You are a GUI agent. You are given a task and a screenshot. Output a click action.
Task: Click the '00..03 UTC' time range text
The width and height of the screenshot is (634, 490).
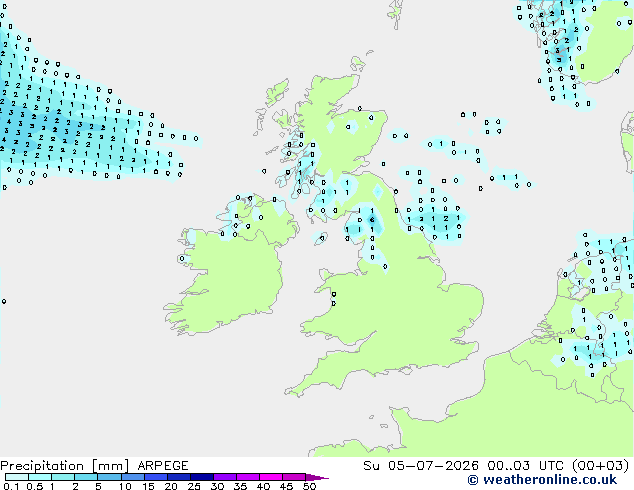[525, 466]
